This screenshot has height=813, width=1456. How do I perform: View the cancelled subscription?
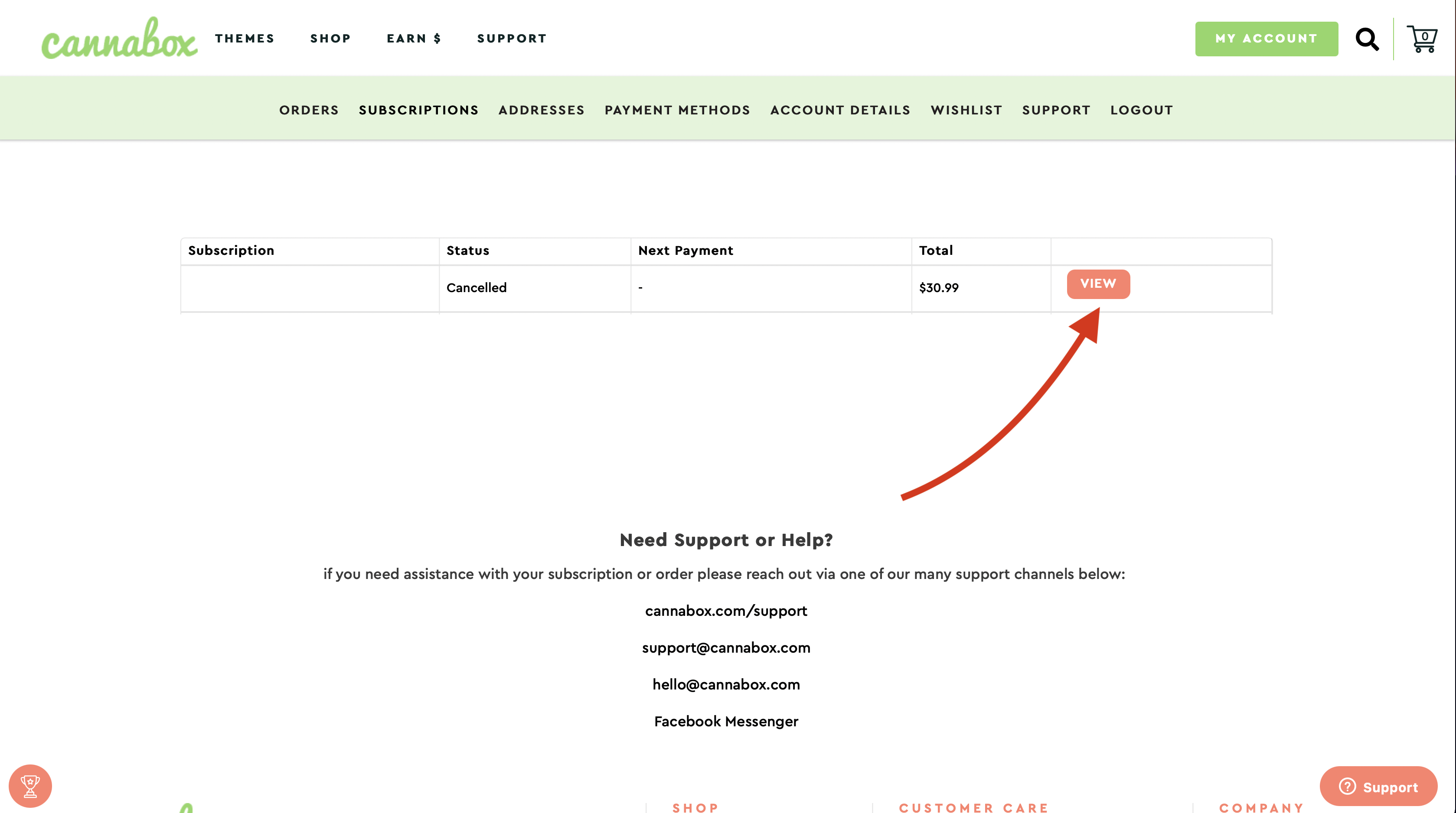[1098, 284]
